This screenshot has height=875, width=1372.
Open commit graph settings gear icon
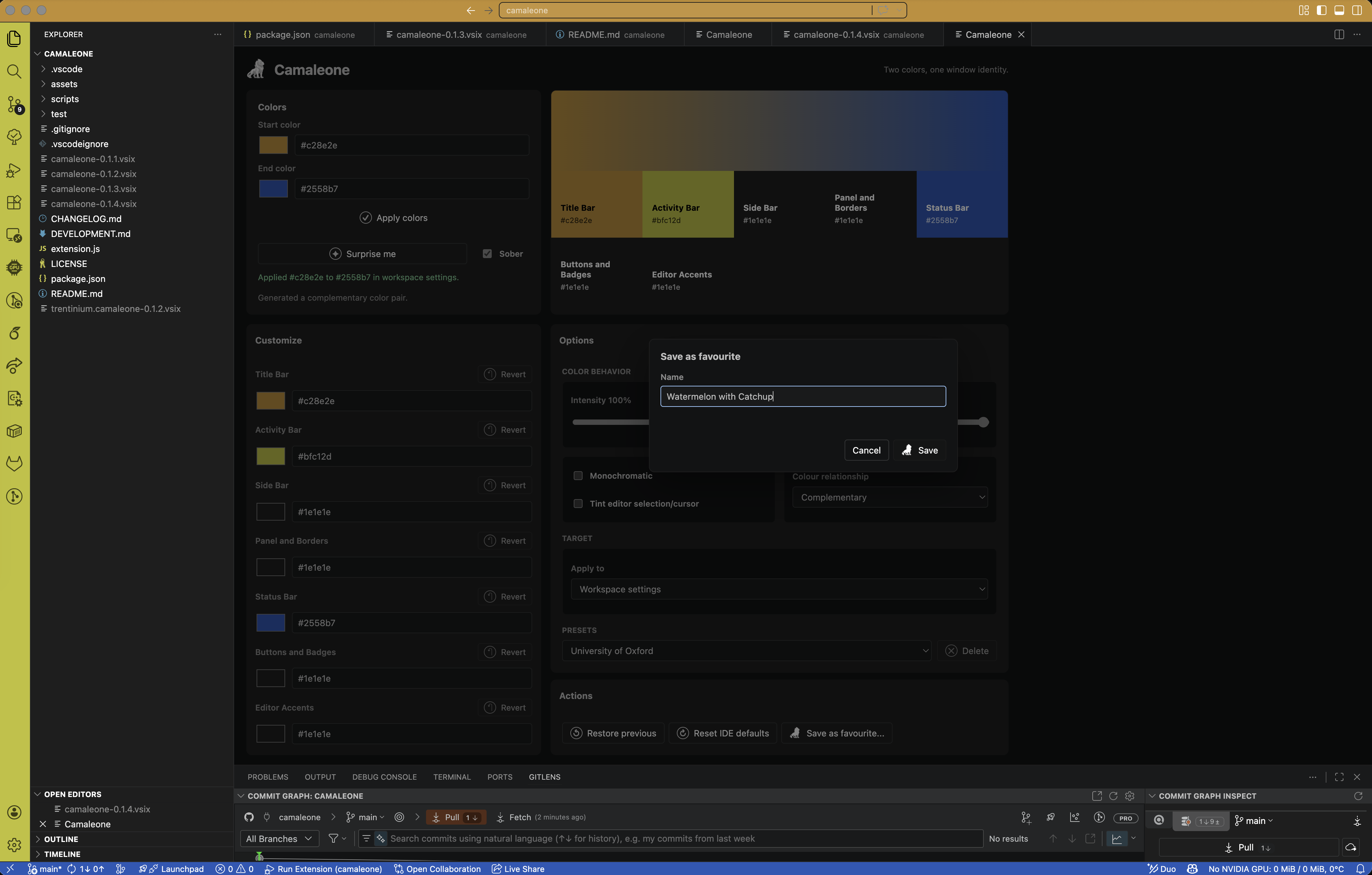point(1130,796)
